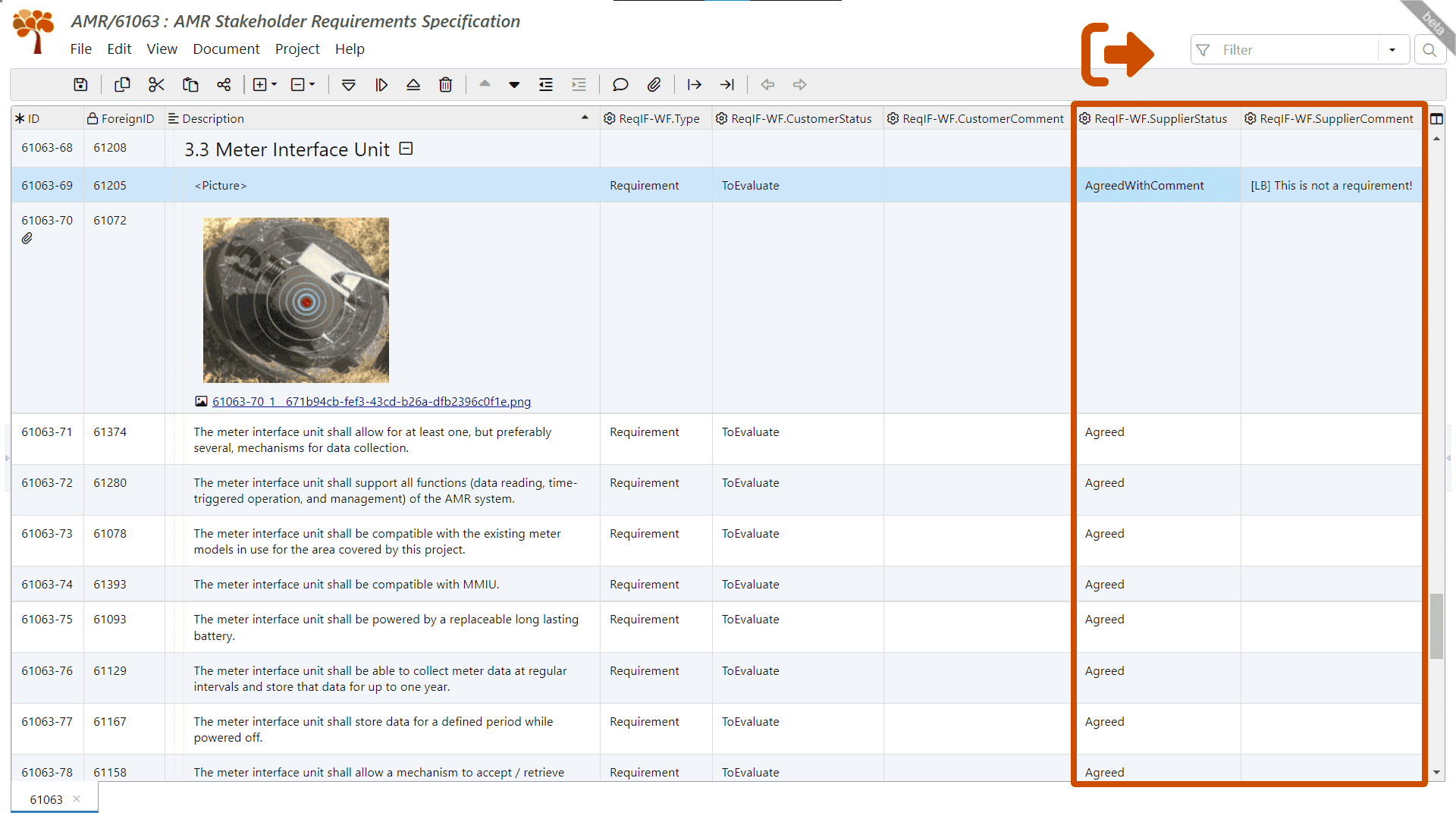Click the undo arrow icon in toolbar
Image resolution: width=1456 pixels, height=819 pixels.
click(x=769, y=84)
